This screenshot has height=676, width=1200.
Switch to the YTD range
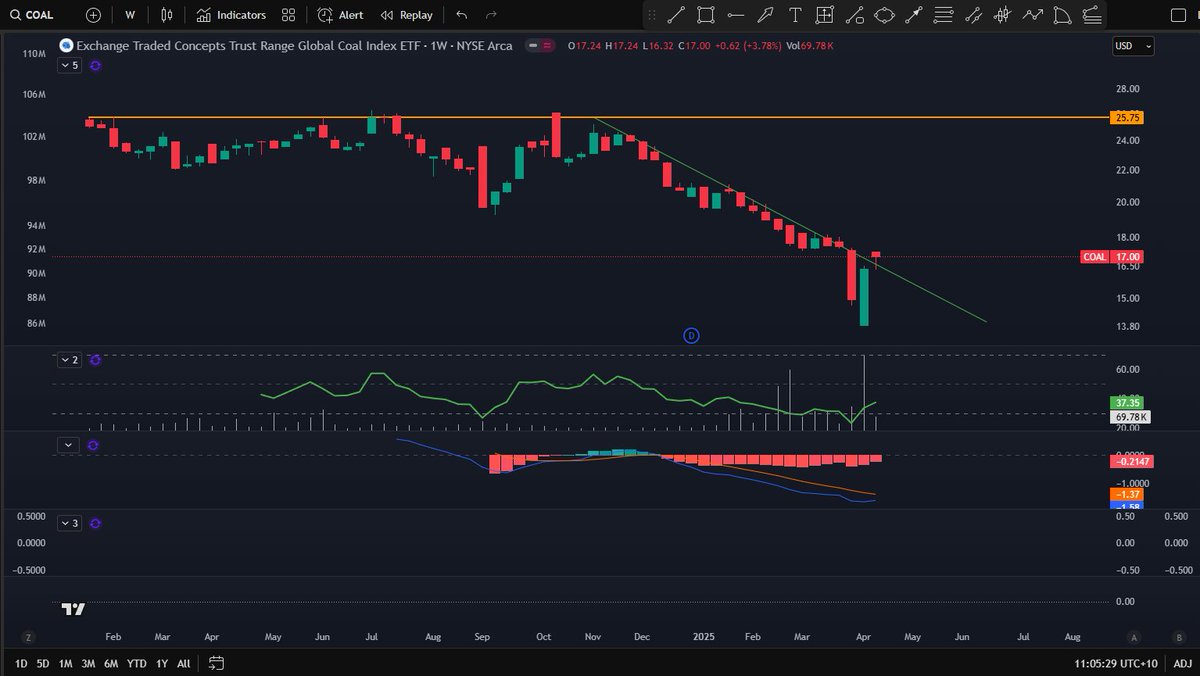[x=138, y=663]
